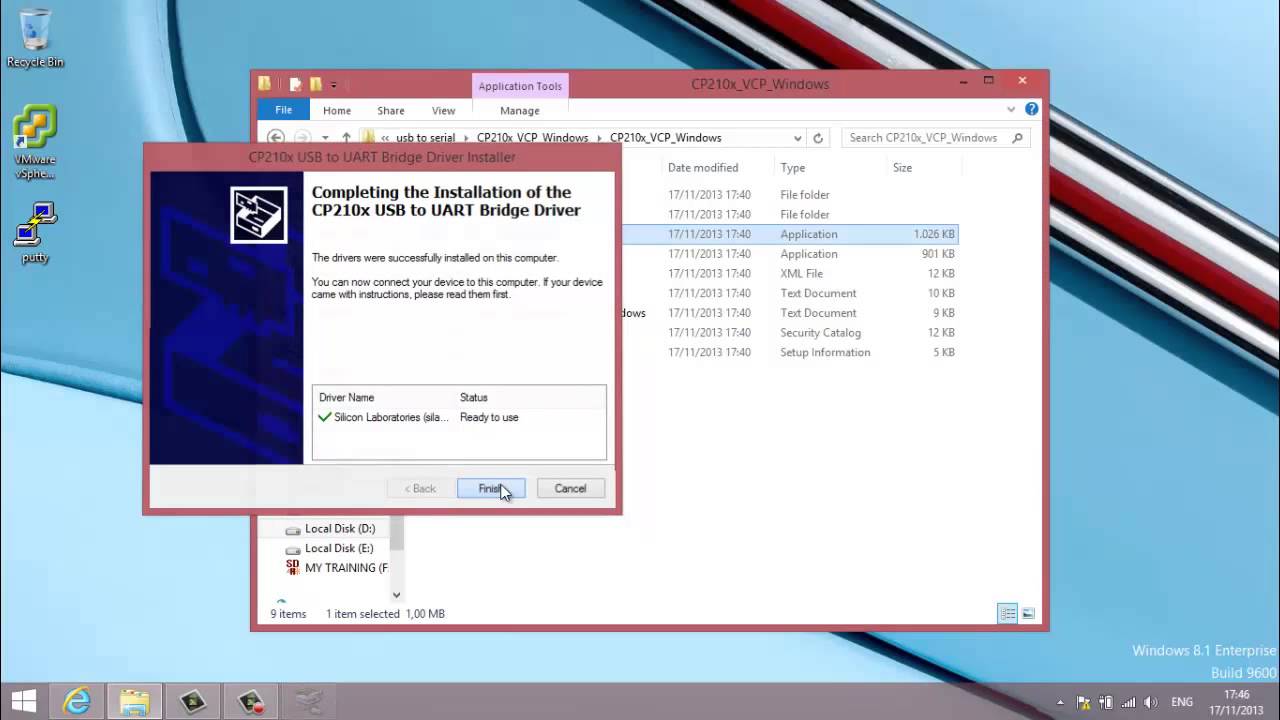This screenshot has width=1280, height=720.
Task: Click 'usb to serial' in the address path
Action: point(425,138)
